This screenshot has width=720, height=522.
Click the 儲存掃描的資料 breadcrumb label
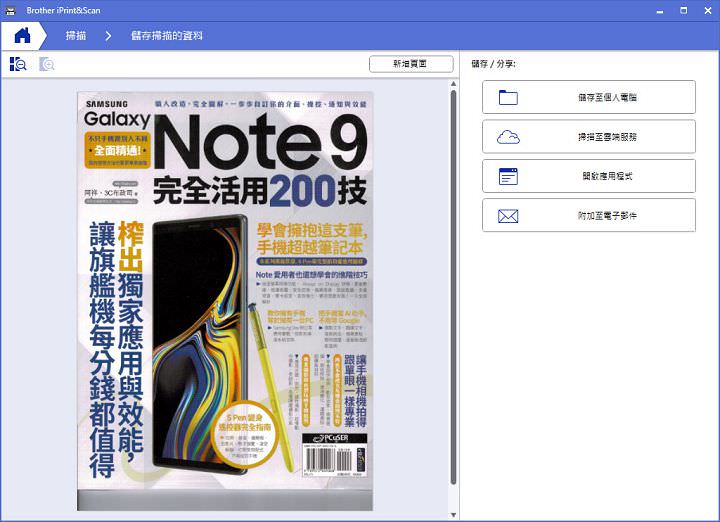(167, 35)
